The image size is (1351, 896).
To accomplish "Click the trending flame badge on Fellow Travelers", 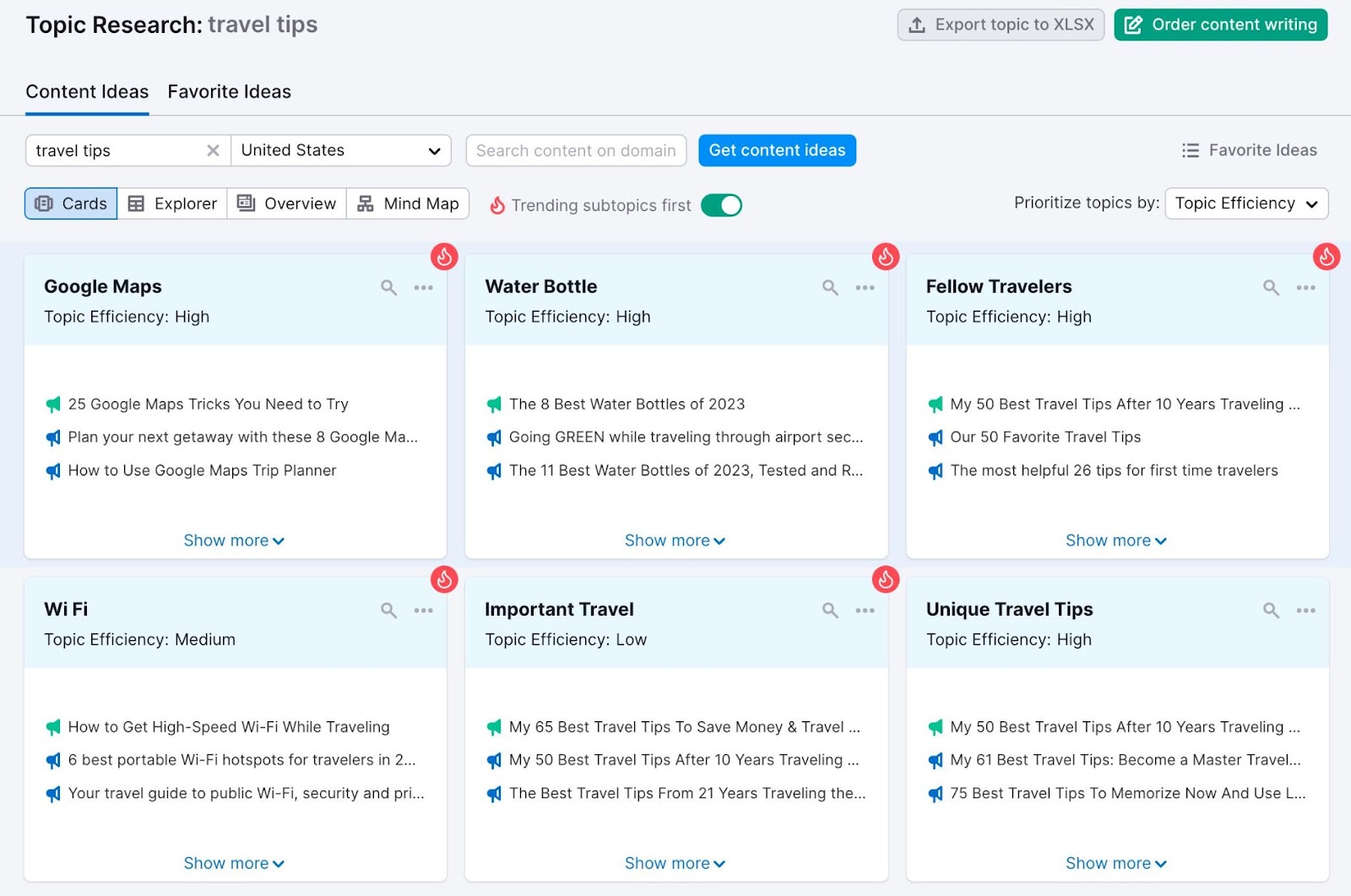I will click(x=1325, y=256).
